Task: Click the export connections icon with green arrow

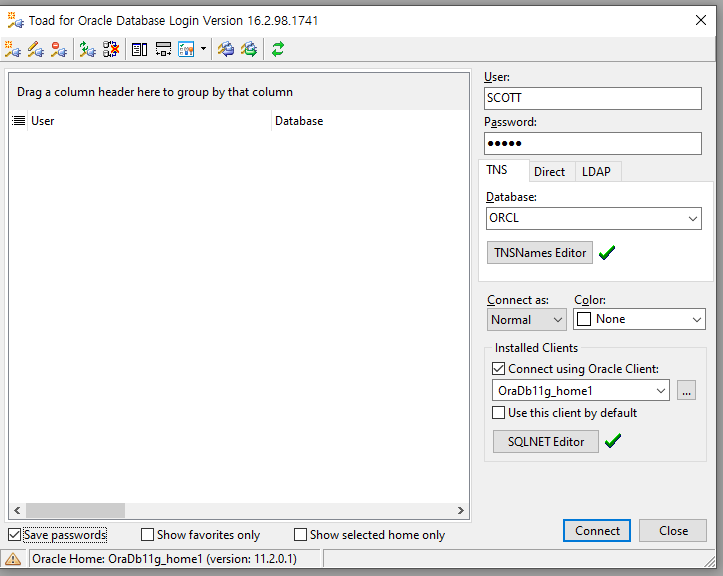Action: pos(249,49)
